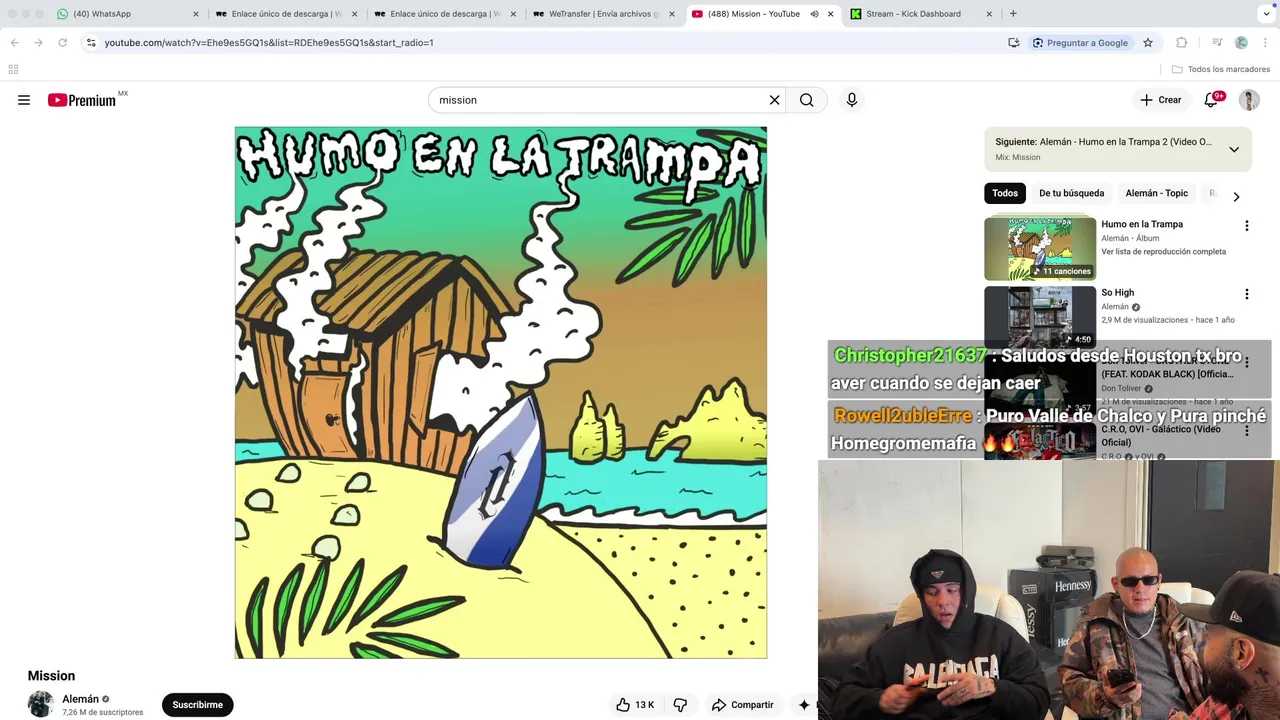The height and width of the screenshot is (720, 1280).
Task: Open the apps grid in bookmarks bar
Action: coord(13,69)
